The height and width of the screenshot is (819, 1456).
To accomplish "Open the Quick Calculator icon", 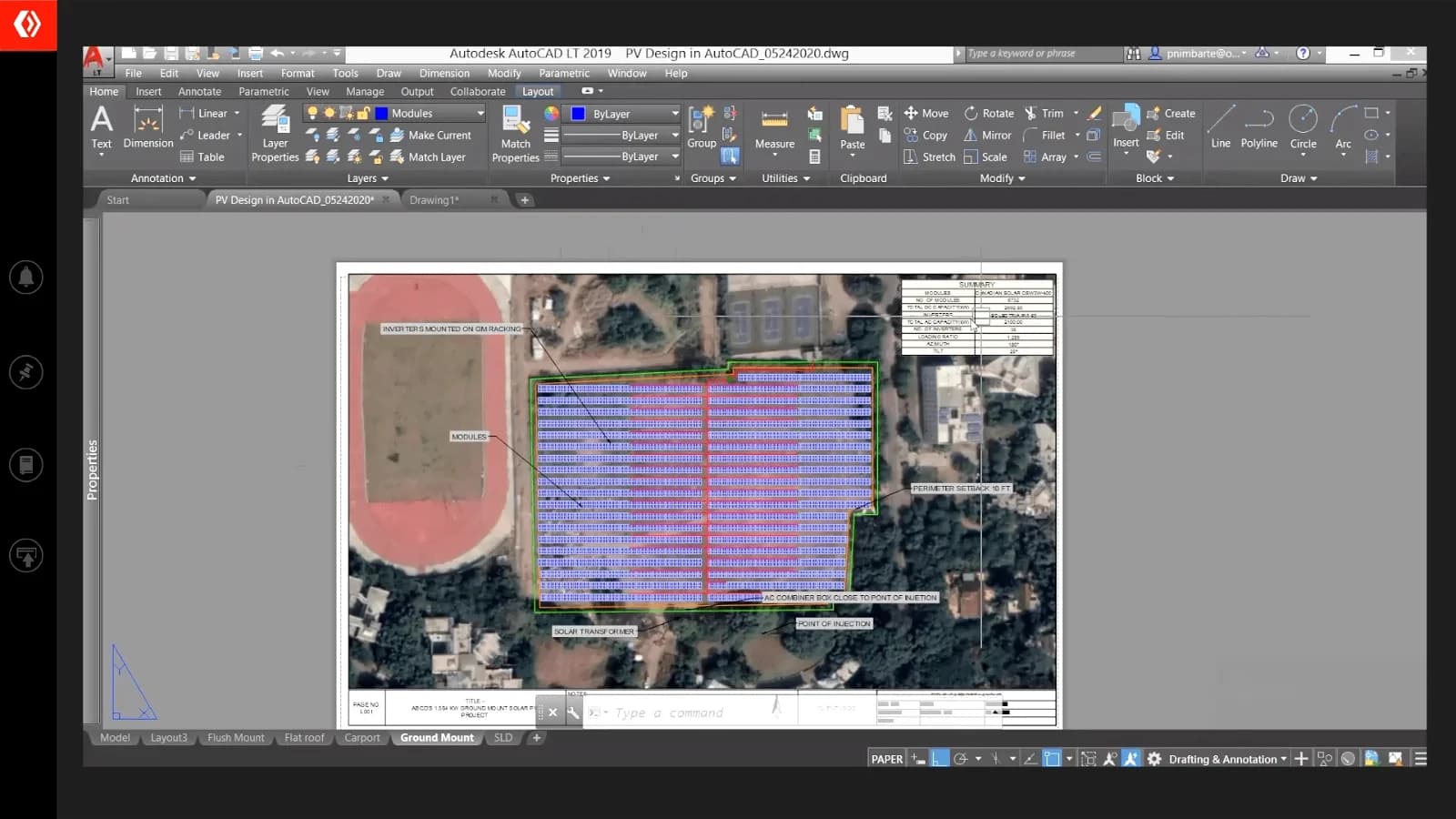I will (814, 157).
